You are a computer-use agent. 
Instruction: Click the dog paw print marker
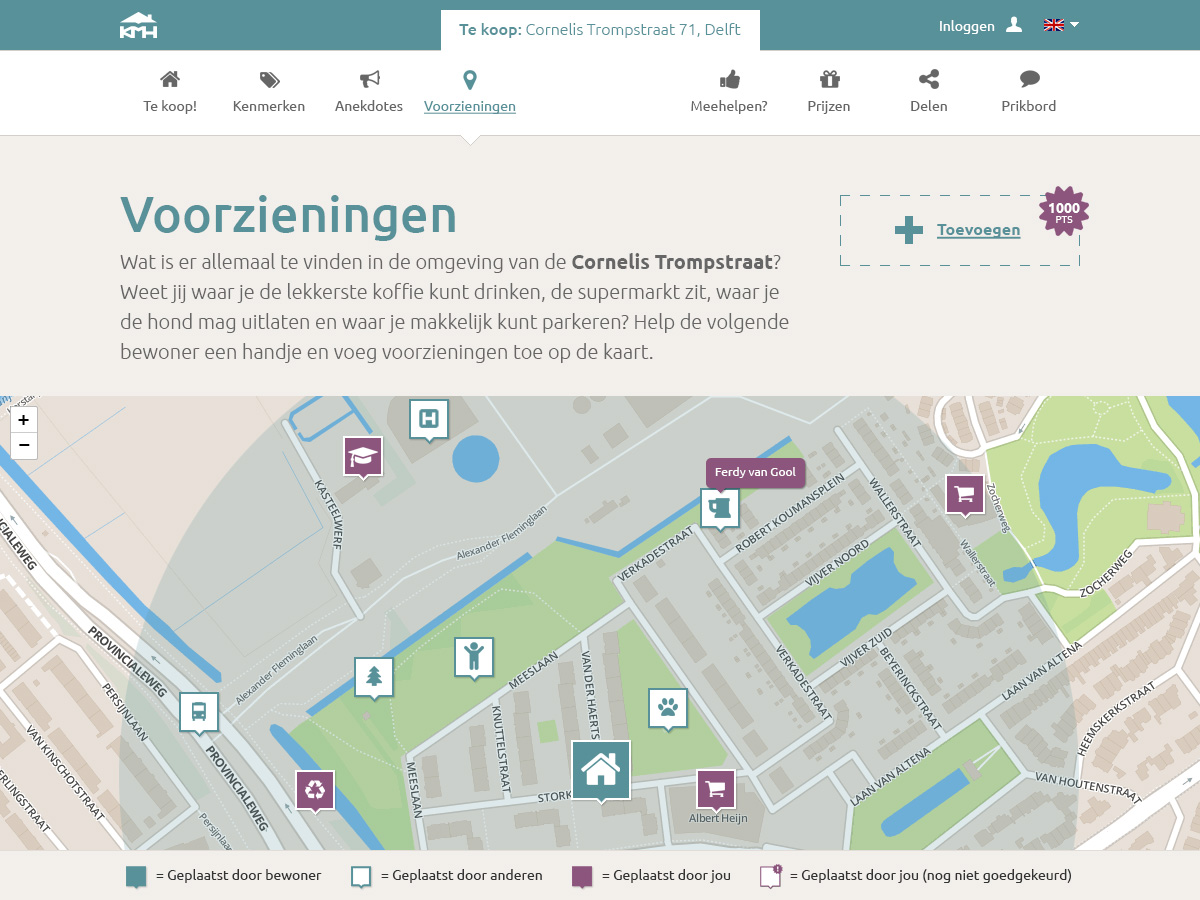click(668, 709)
